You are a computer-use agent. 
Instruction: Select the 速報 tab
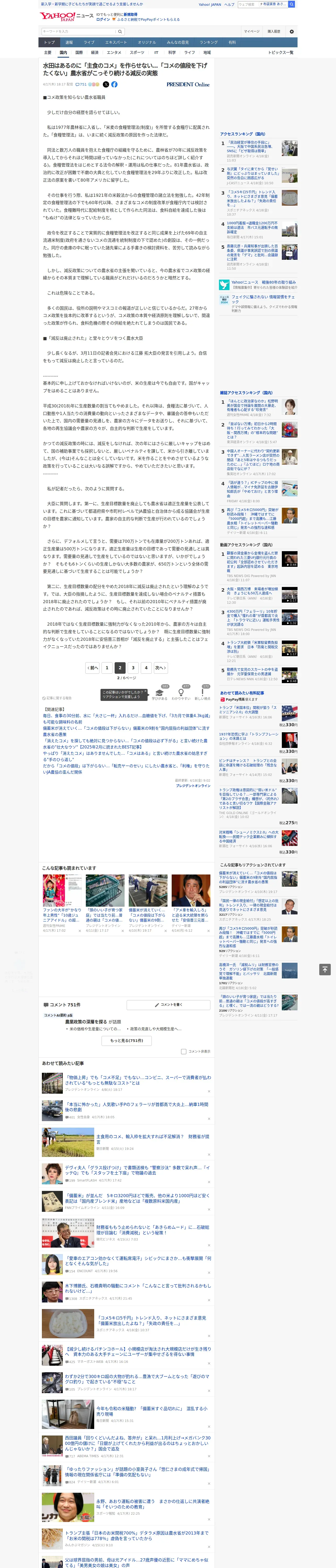click(69, 43)
